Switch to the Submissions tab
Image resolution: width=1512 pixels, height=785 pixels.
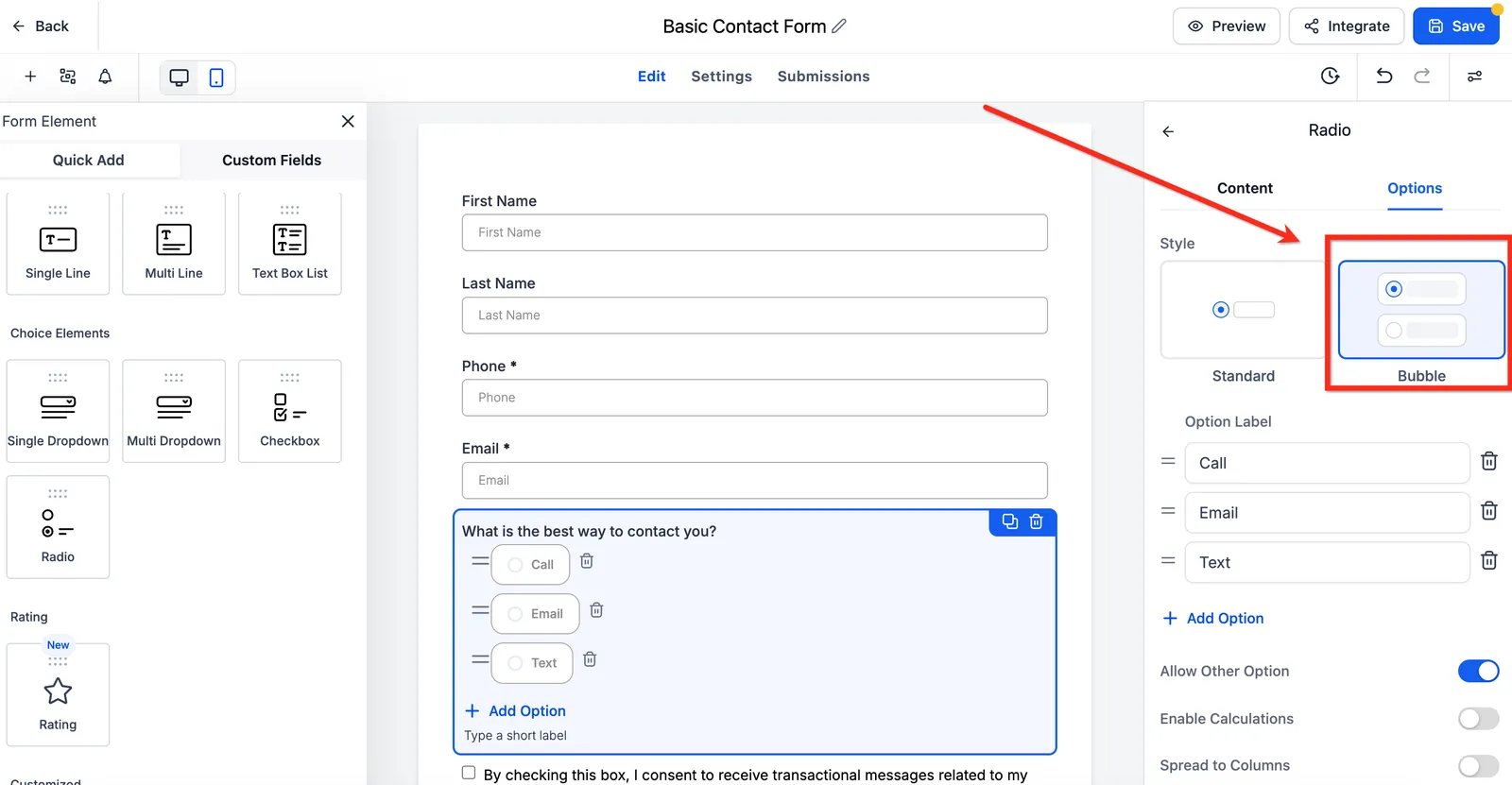point(823,77)
